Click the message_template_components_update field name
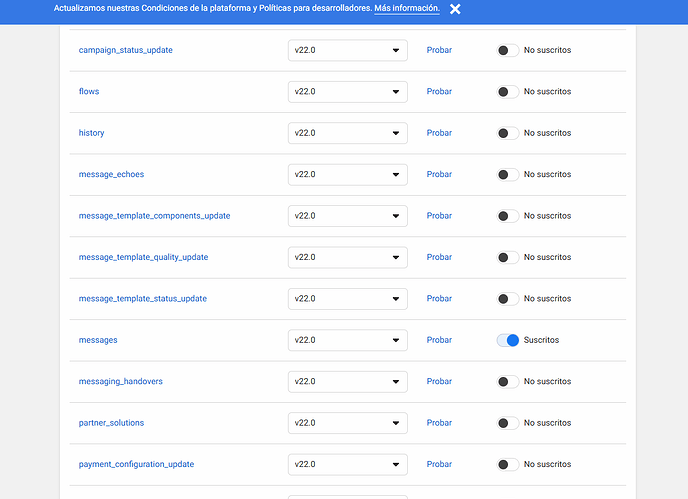 pos(154,216)
